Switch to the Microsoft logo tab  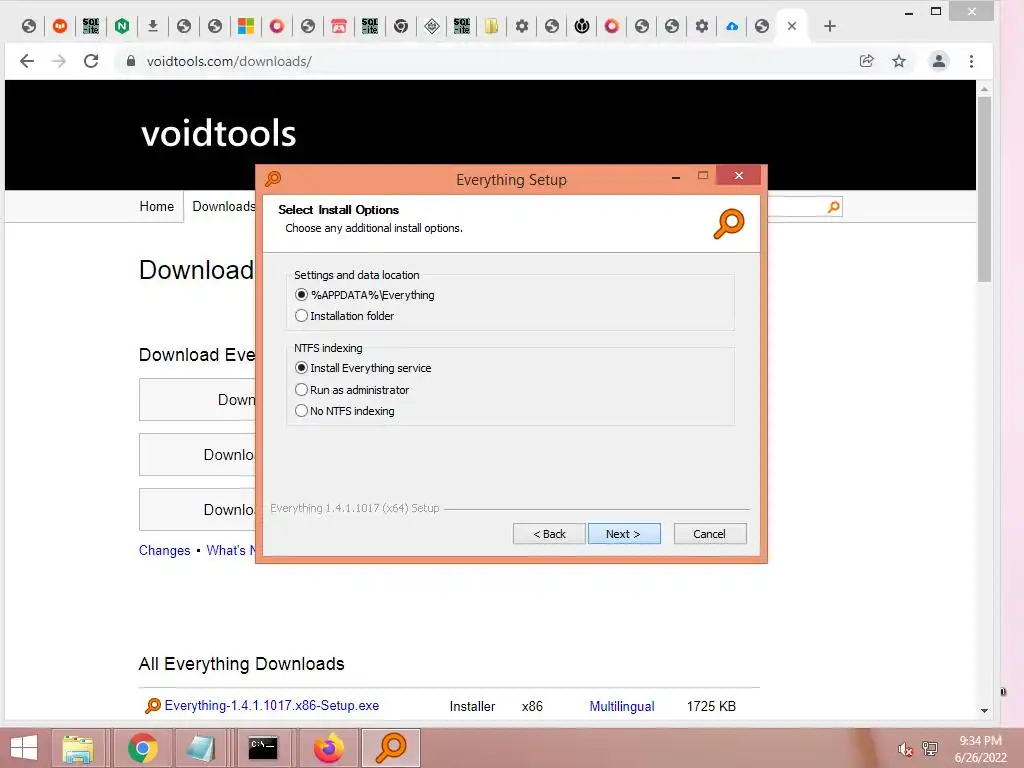246,26
